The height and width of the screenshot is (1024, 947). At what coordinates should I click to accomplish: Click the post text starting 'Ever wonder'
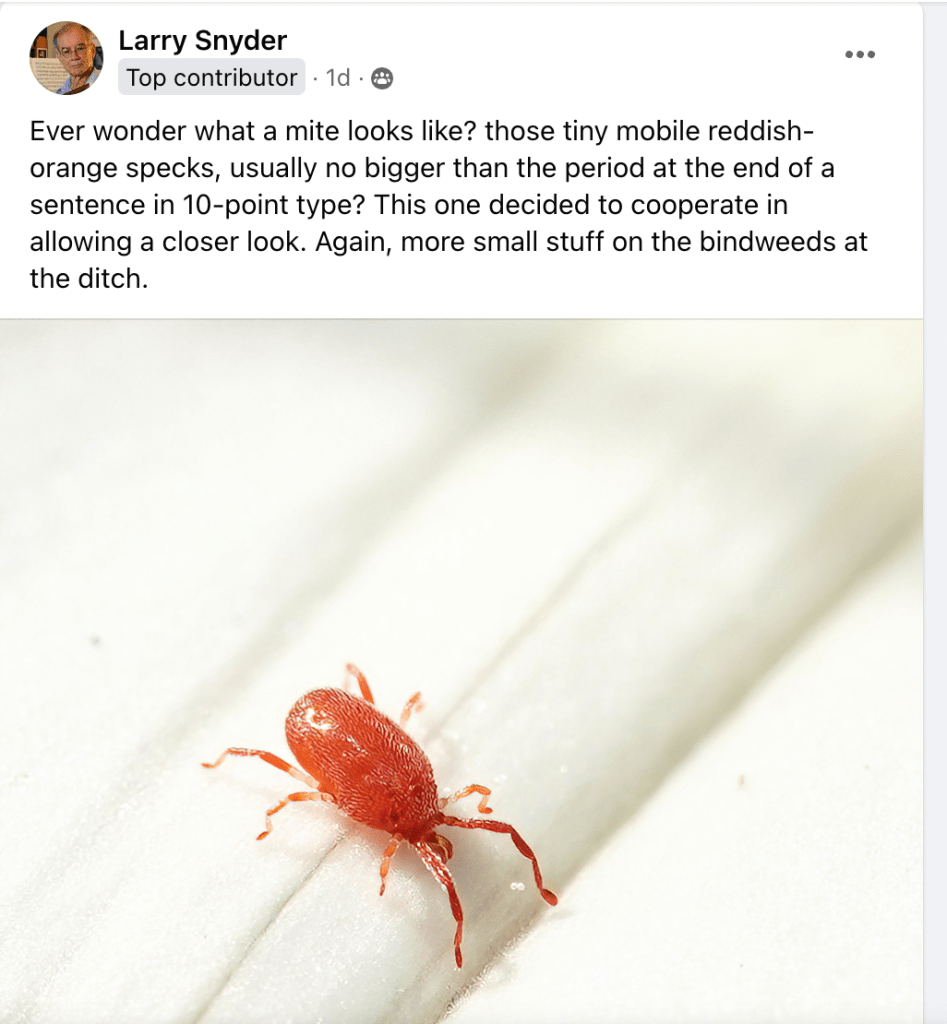pos(448,204)
